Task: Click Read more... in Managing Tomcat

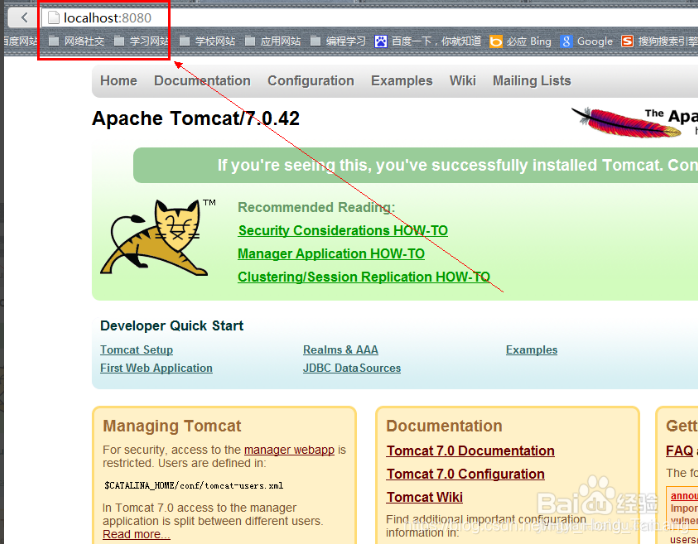Action: pos(136,534)
